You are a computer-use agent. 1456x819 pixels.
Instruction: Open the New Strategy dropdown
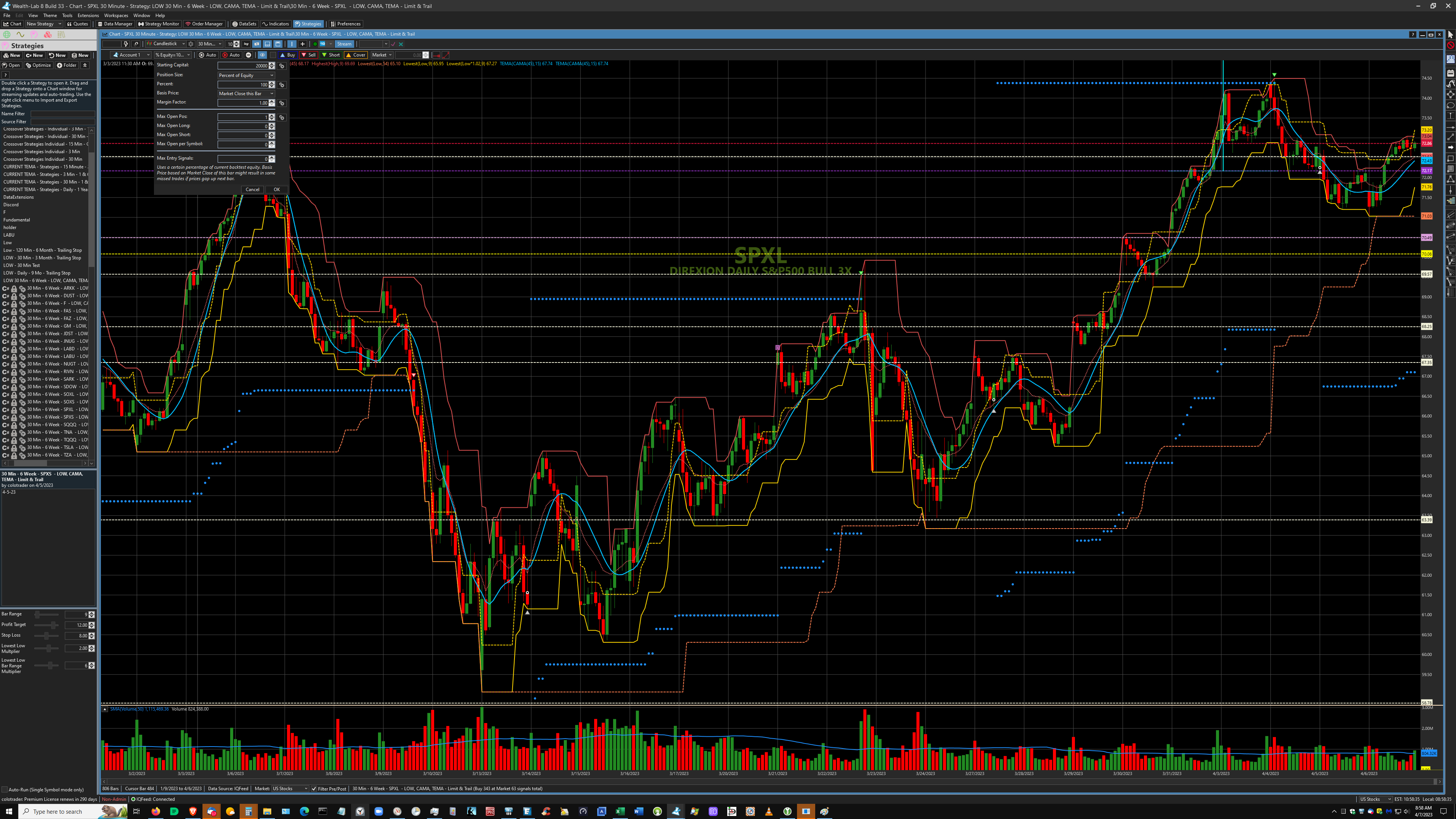pos(44,24)
